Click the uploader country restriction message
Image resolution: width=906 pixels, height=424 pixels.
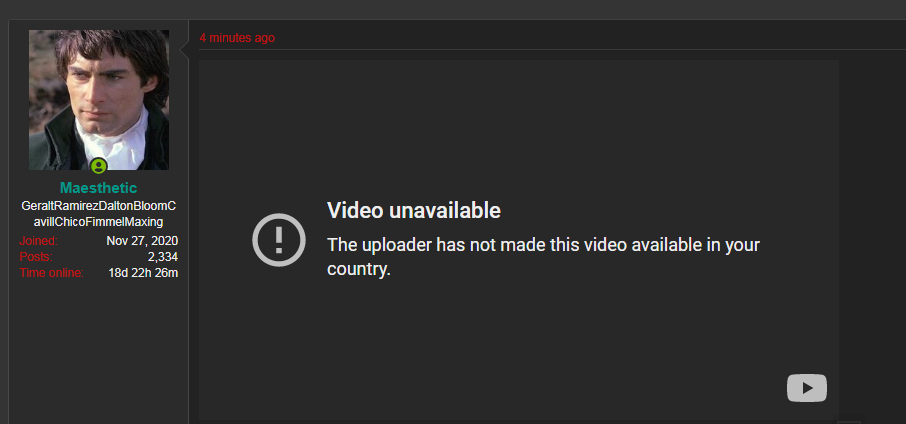coord(543,256)
